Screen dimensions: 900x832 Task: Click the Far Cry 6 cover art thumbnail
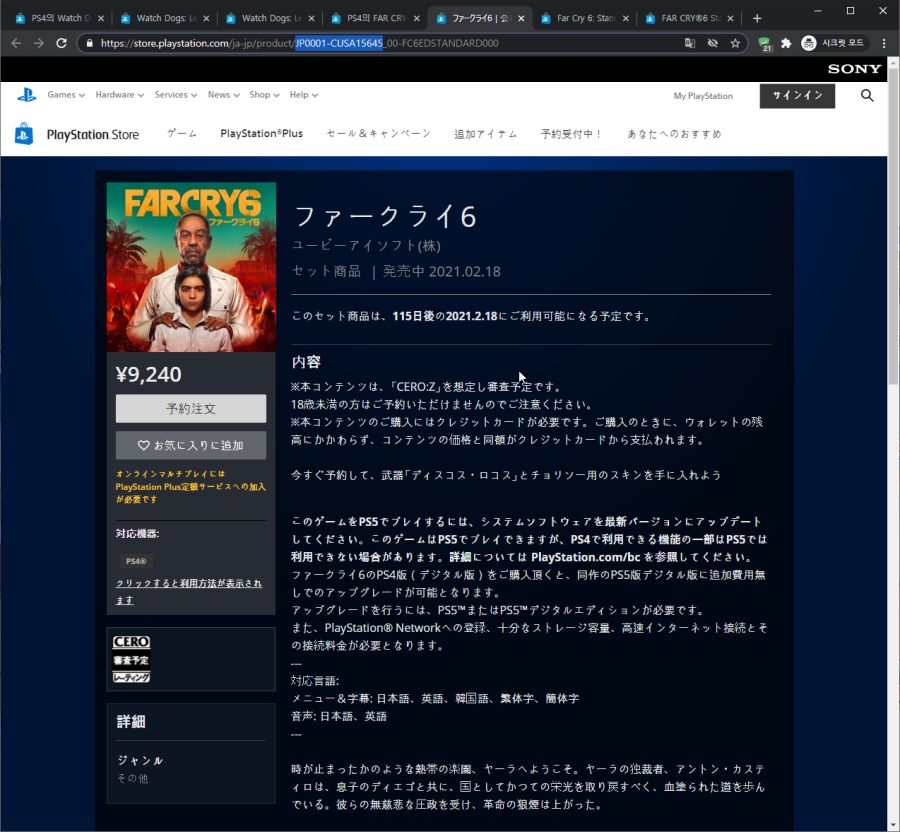click(191, 267)
